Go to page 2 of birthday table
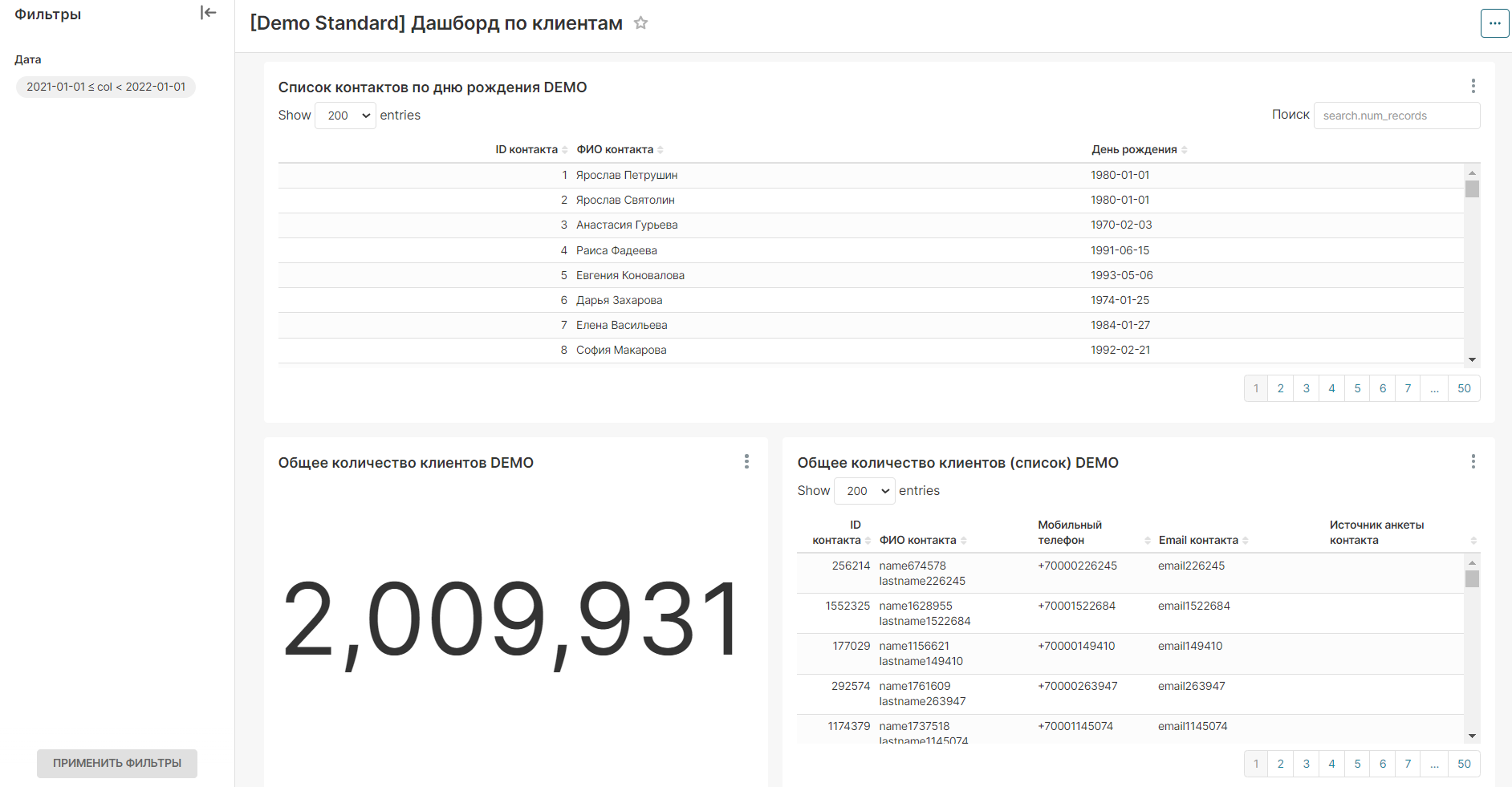Image resolution: width=1512 pixels, height=787 pixels. [1281, 388]
